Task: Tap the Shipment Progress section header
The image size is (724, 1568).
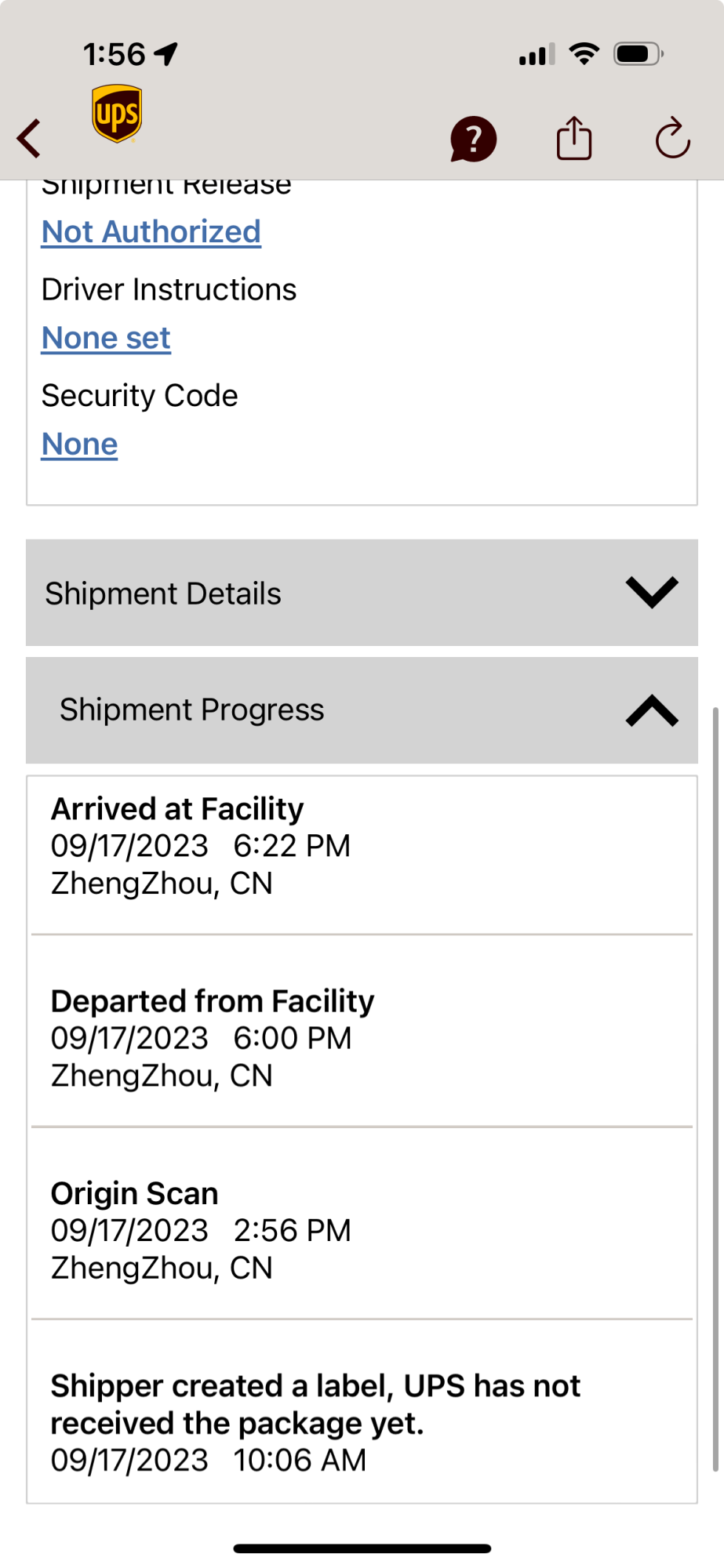Action: [x=362, y=710]
